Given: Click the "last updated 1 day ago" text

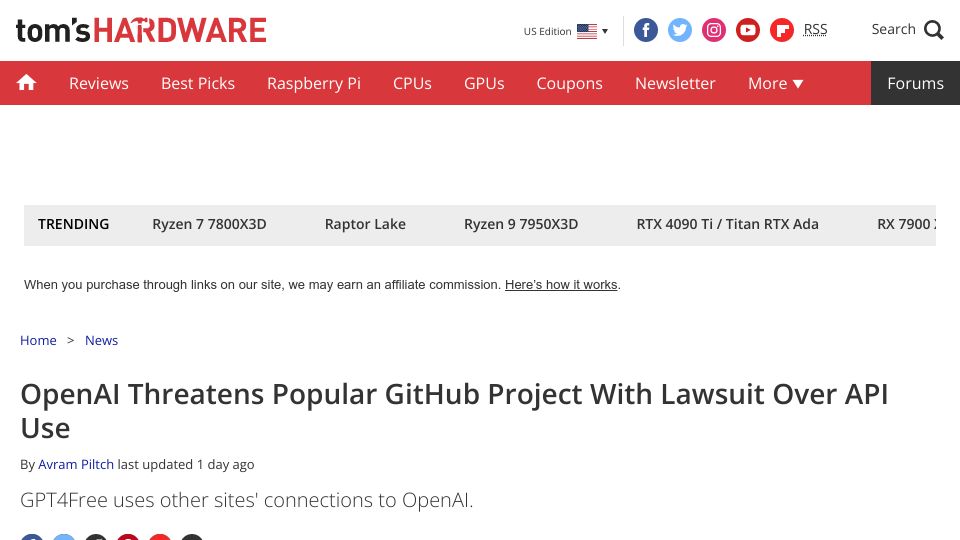Looking at the screenshot, I should pos(186,465).
